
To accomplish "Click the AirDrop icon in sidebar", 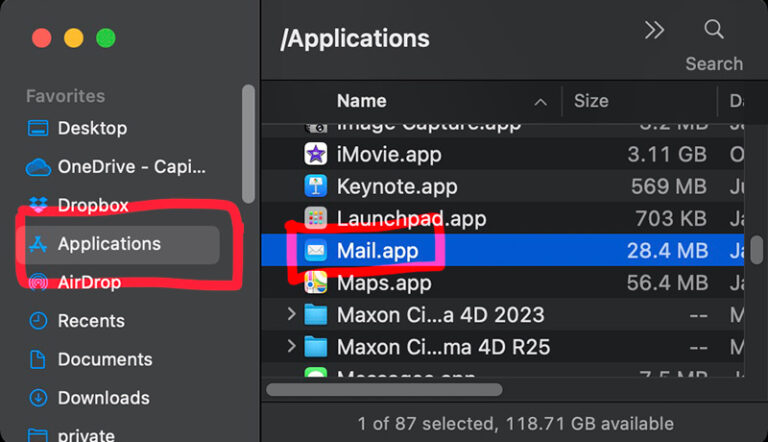I will [38, 282].
